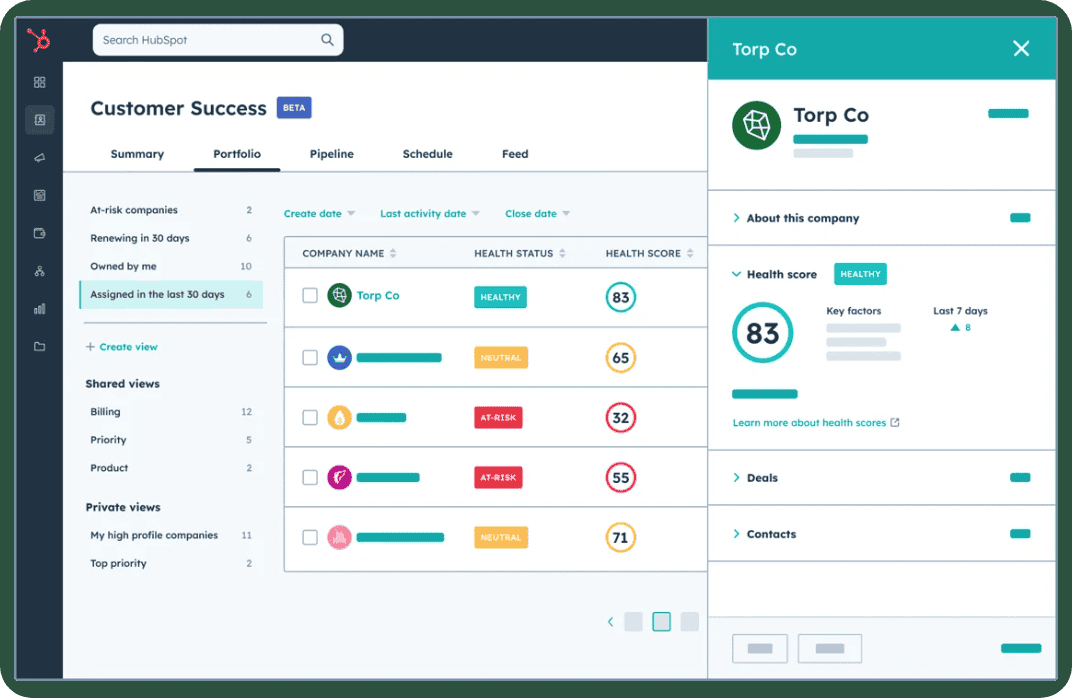Open the commerce wallet icon in sidebar
The width and height of the screenshot is (1072, 698).
40,233
